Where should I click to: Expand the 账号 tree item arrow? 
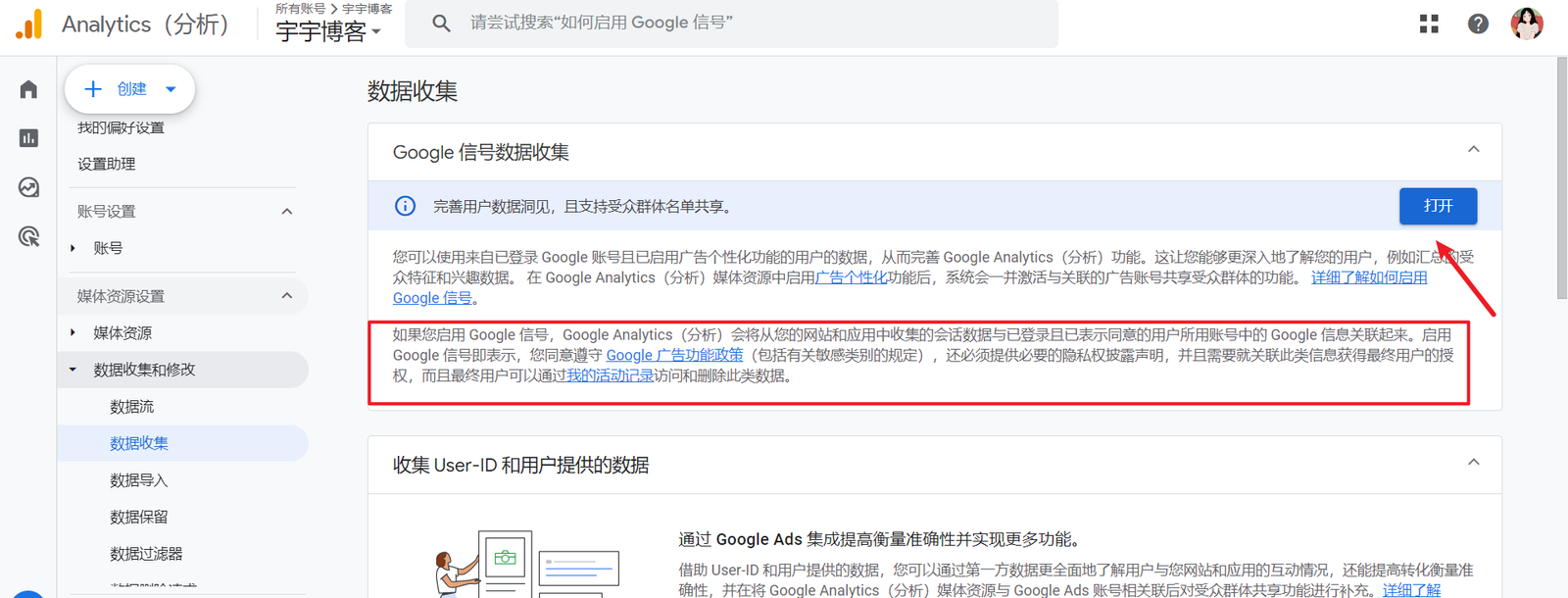pyautogui.click(x=73, y=248)
